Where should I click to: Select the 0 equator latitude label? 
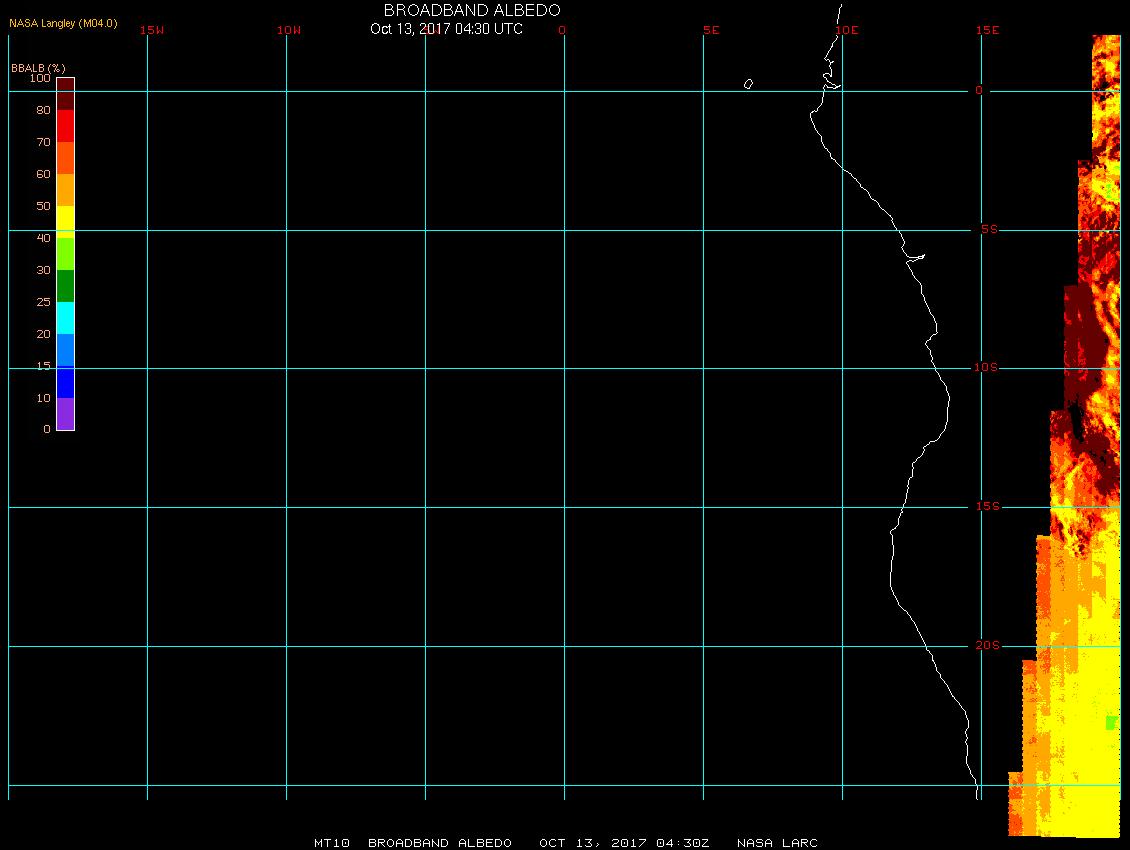(979, 90)
